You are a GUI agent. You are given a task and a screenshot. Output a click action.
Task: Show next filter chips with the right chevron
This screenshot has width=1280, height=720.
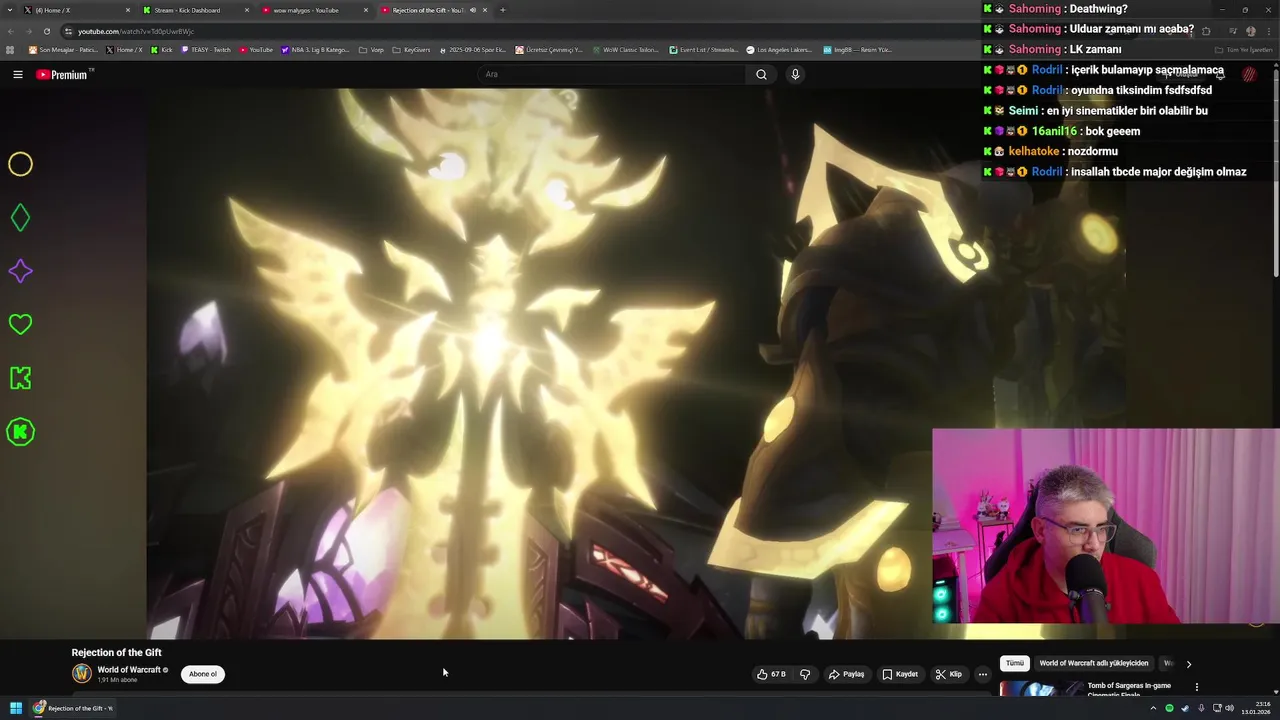(1188, 663)
